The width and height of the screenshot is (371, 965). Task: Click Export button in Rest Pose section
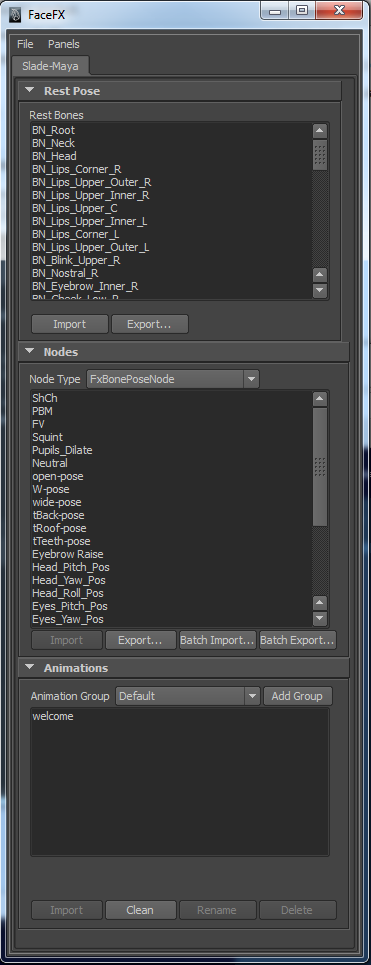(x=150, y=324)
